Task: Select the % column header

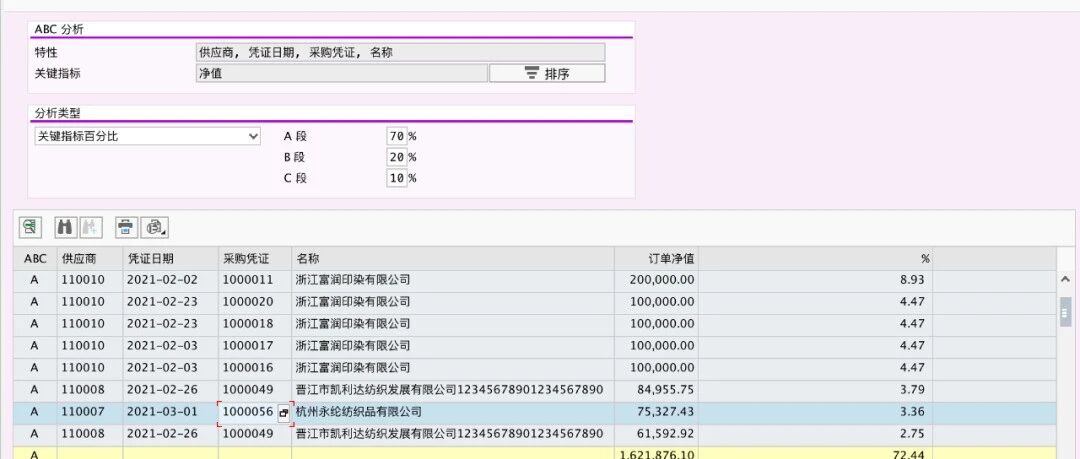Action: 816,258
